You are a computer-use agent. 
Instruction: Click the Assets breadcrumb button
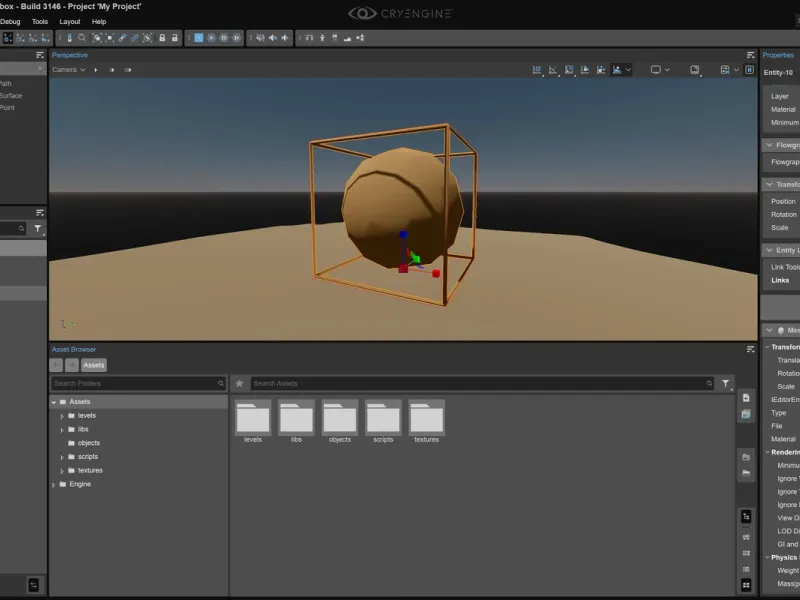94,365
